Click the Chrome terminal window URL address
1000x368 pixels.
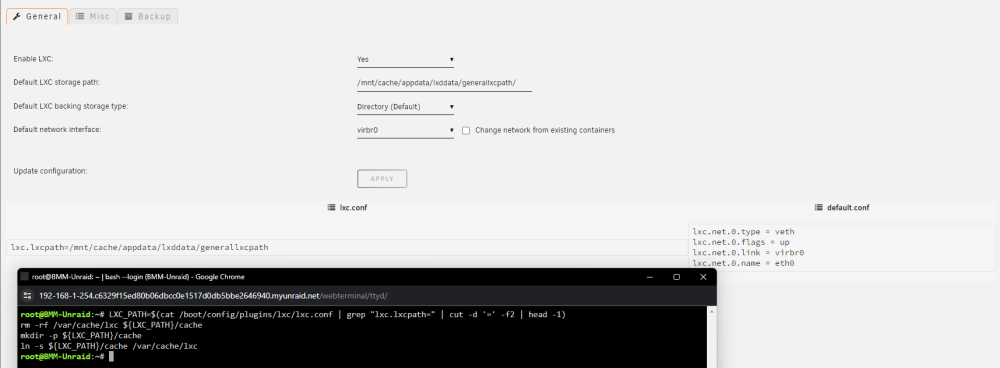tap(214, 295)
